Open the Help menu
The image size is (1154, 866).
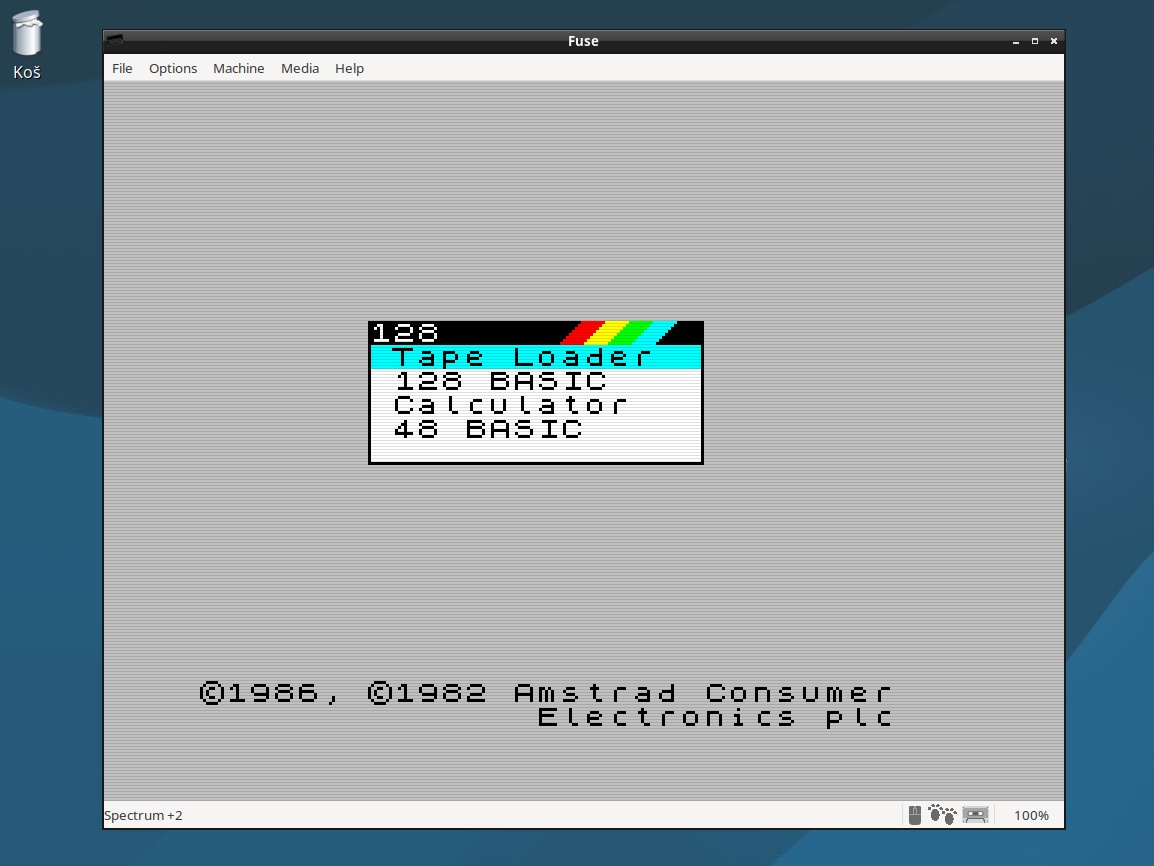pos(350,68)
